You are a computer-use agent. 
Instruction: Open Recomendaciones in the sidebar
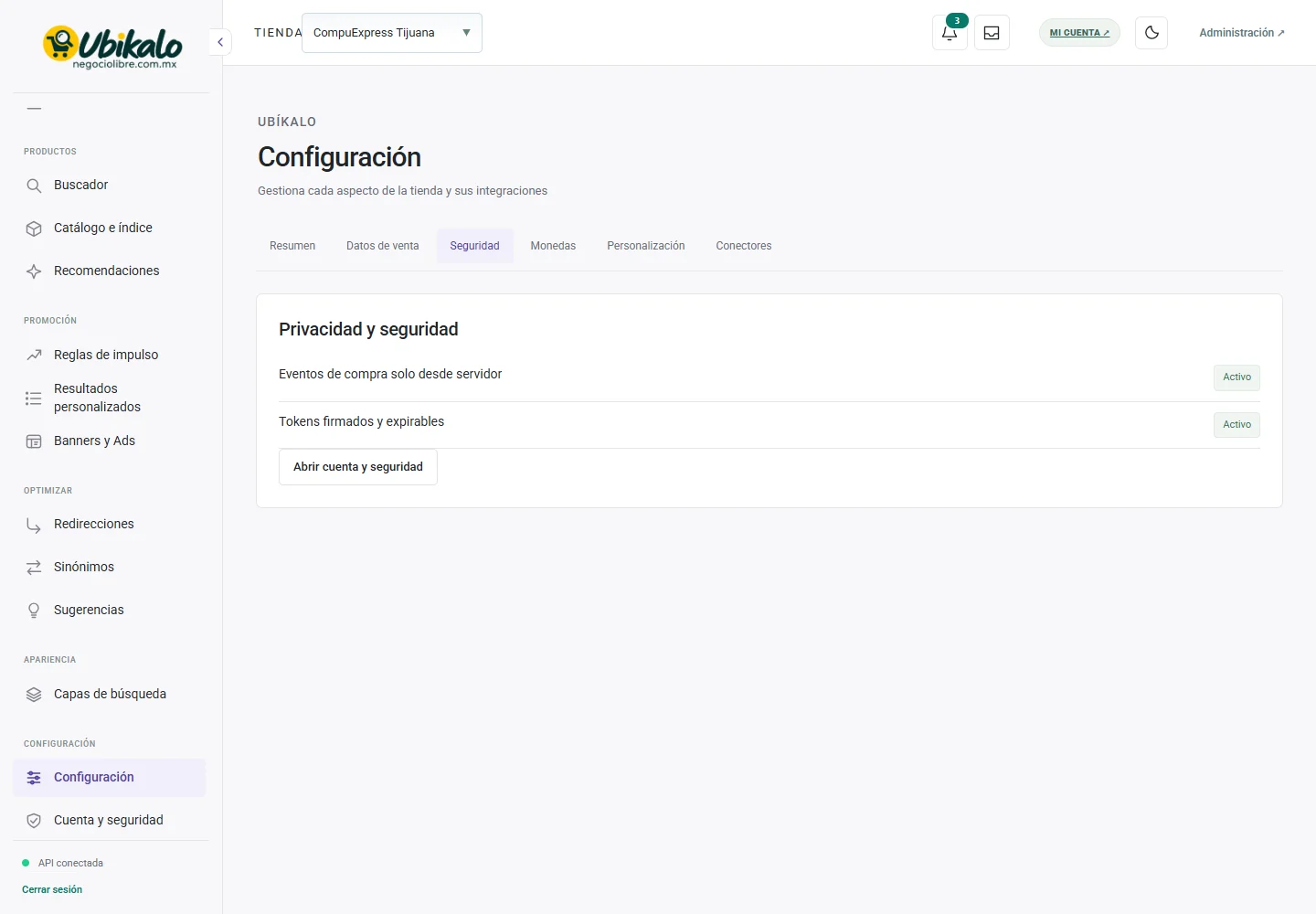(109, 271)
